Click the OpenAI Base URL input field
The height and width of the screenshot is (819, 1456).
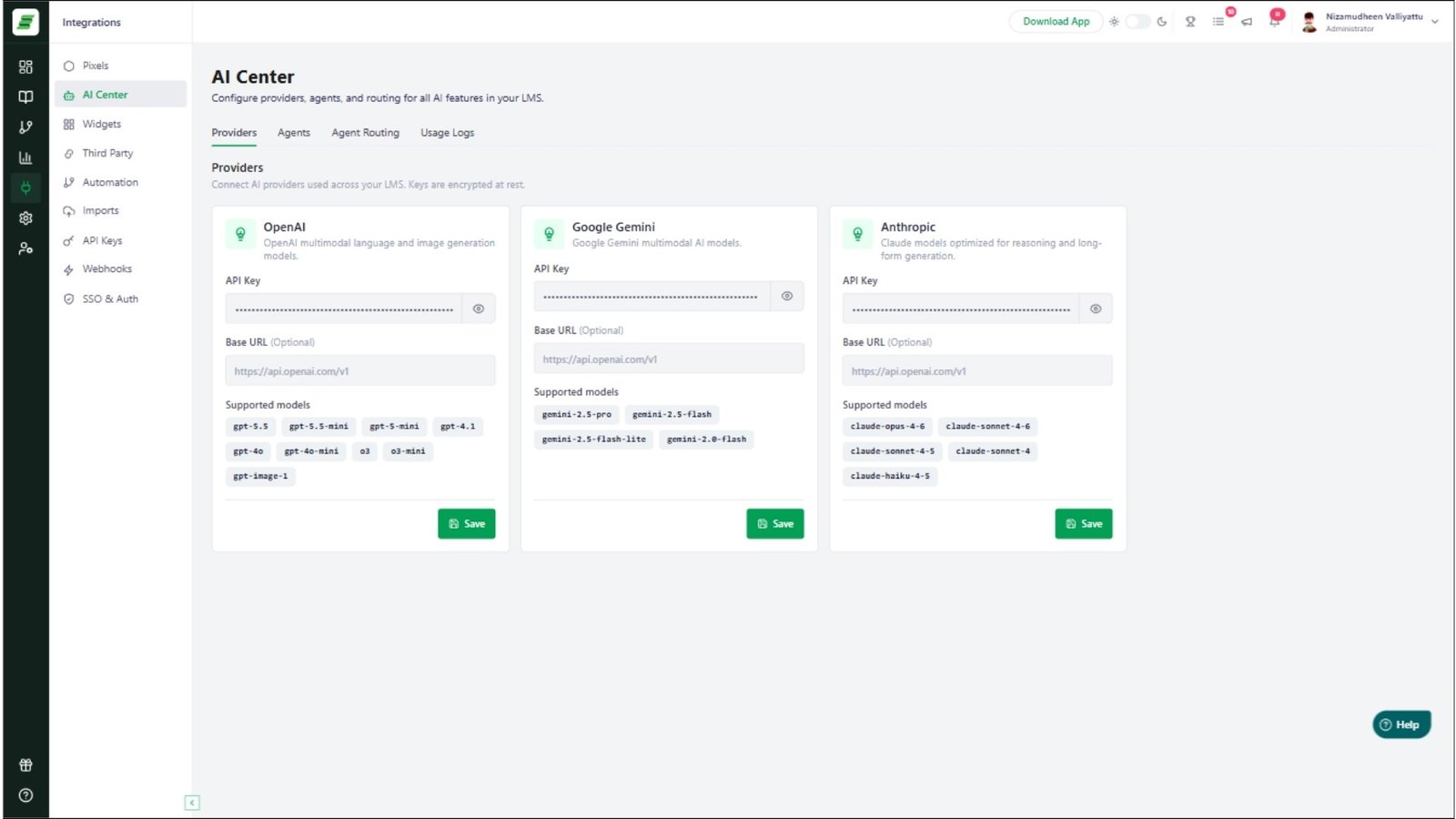click(360, 370)
